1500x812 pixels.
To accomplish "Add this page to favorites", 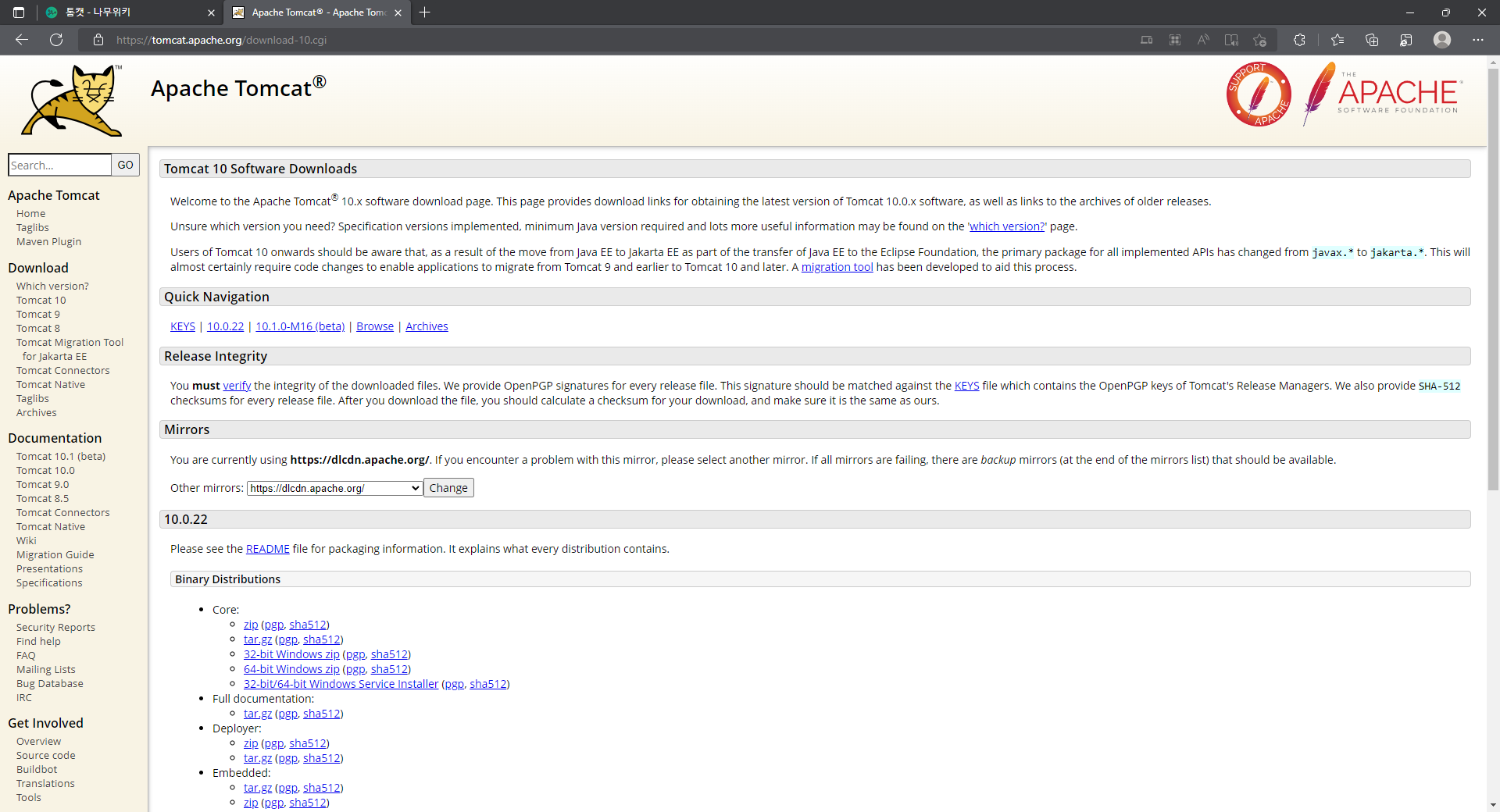I will click(x=1259, y=40).
